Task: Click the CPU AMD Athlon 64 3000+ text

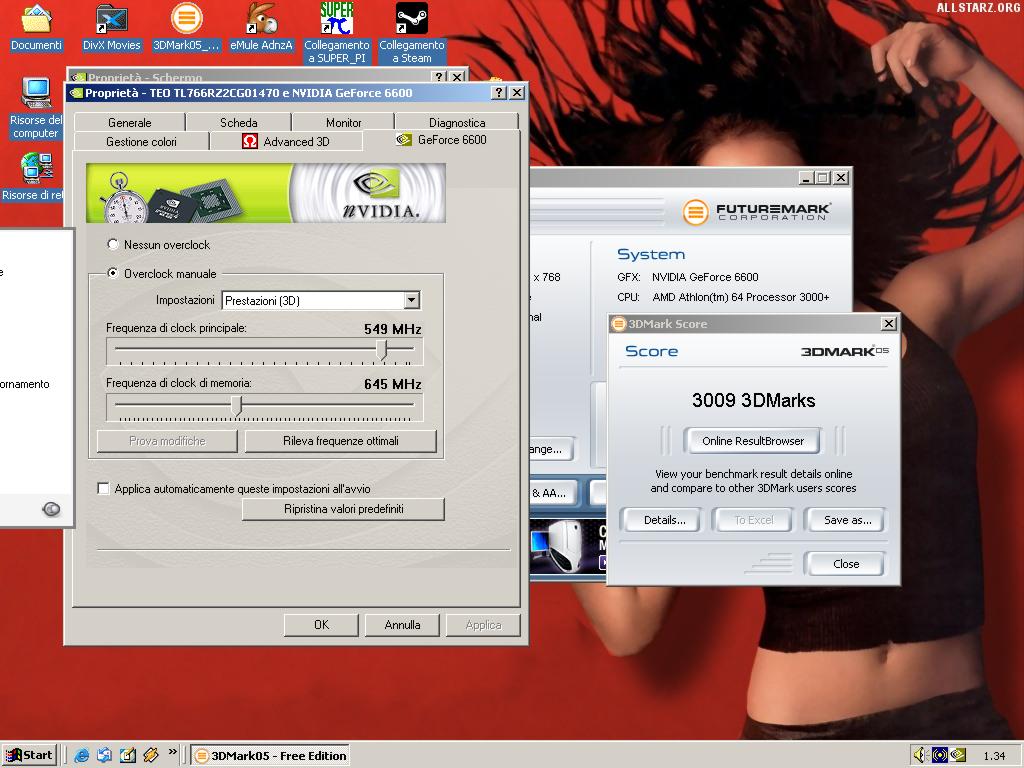Action: pos(723,297)
